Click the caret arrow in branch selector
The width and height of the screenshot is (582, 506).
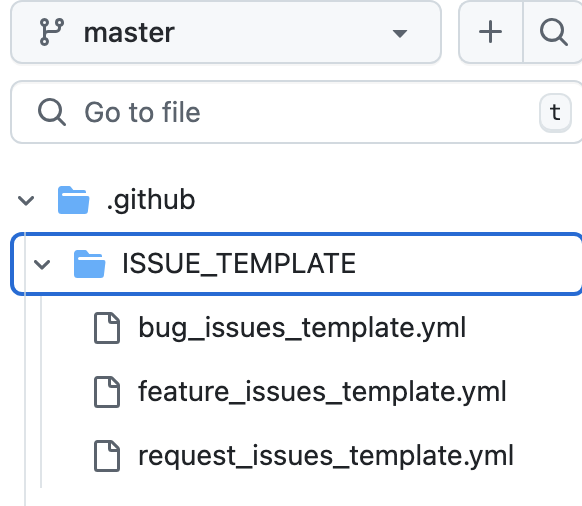tap(400, 34)
